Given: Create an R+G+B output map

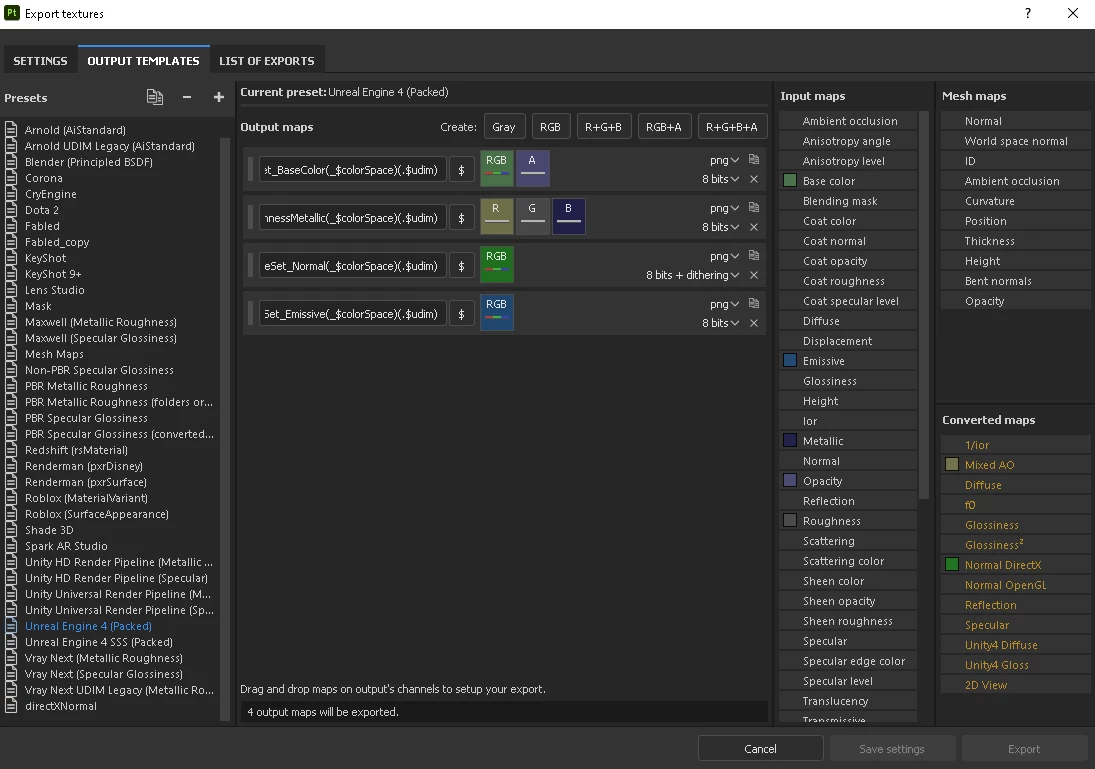Looking at the screenshot, I should pyautogui.click(x=603, y=127).
